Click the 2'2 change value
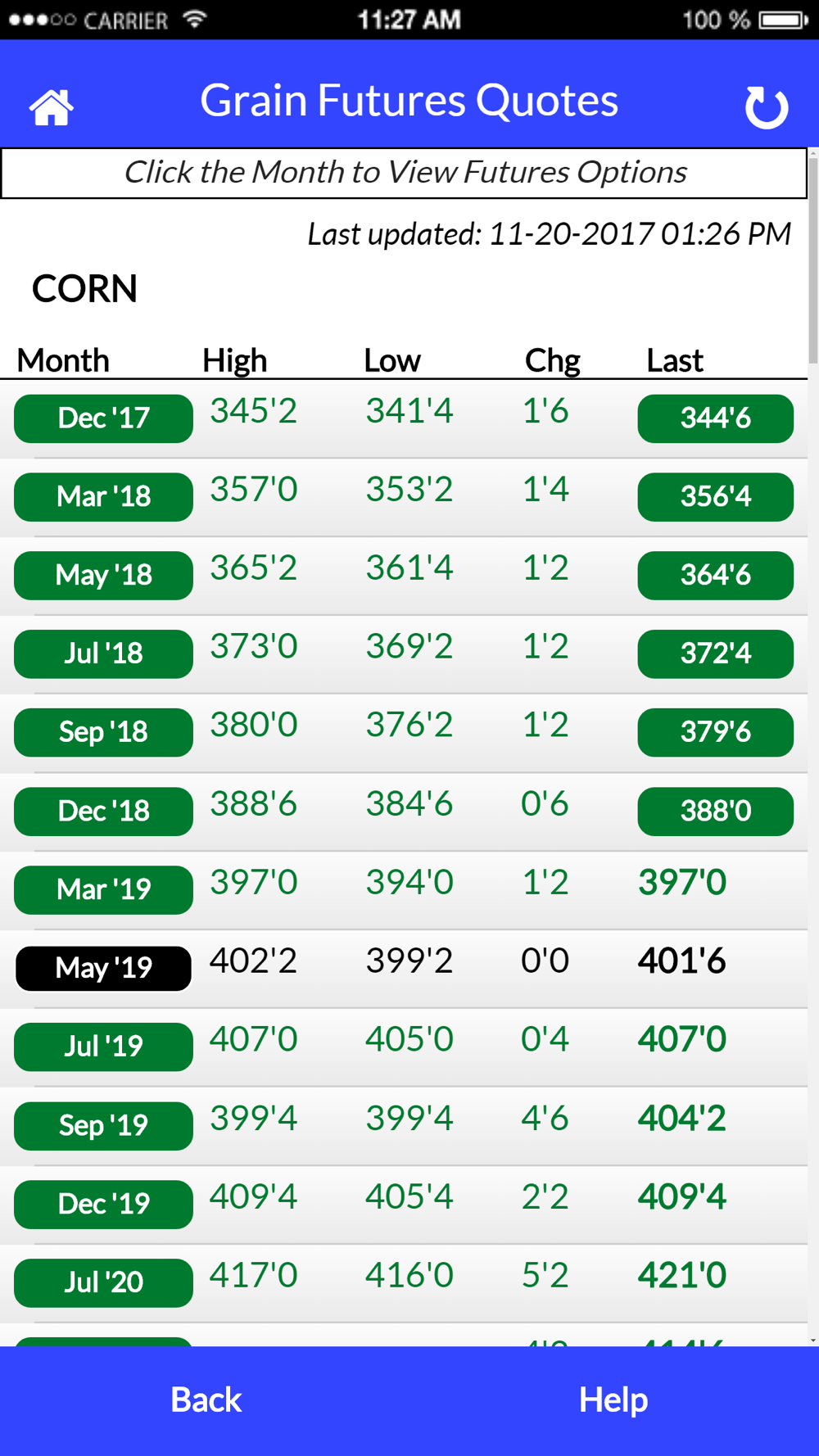Viewport: 819px width, 1456px height. tap(545, 1197)
